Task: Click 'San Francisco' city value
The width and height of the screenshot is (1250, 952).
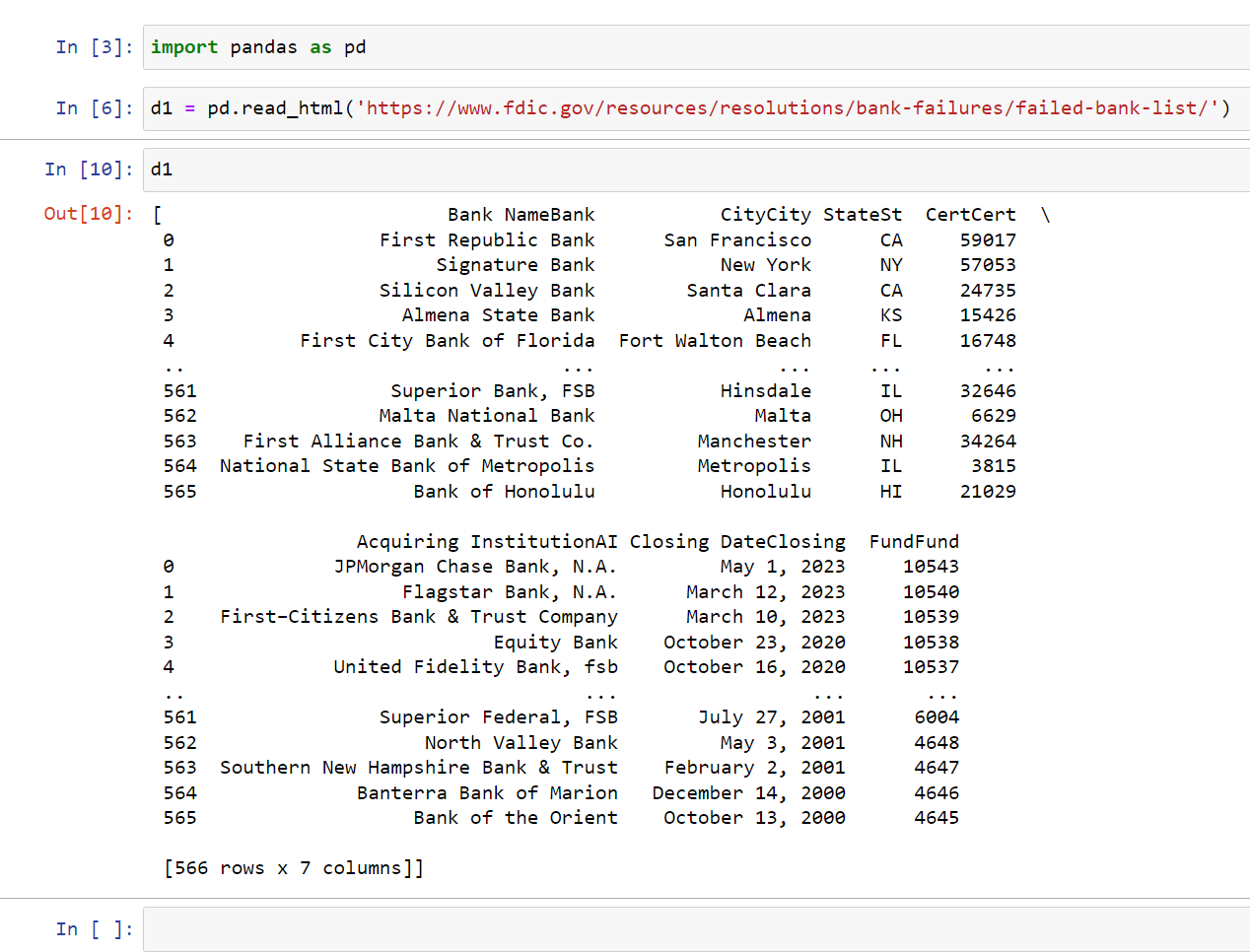Action: pyautogui.click(x=737, y=240)
